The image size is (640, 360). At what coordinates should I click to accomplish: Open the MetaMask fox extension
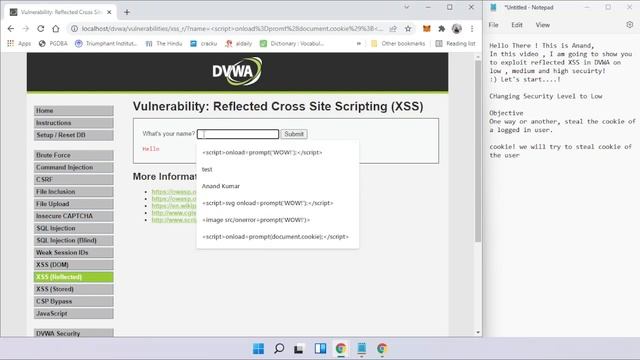click(427, 29)
